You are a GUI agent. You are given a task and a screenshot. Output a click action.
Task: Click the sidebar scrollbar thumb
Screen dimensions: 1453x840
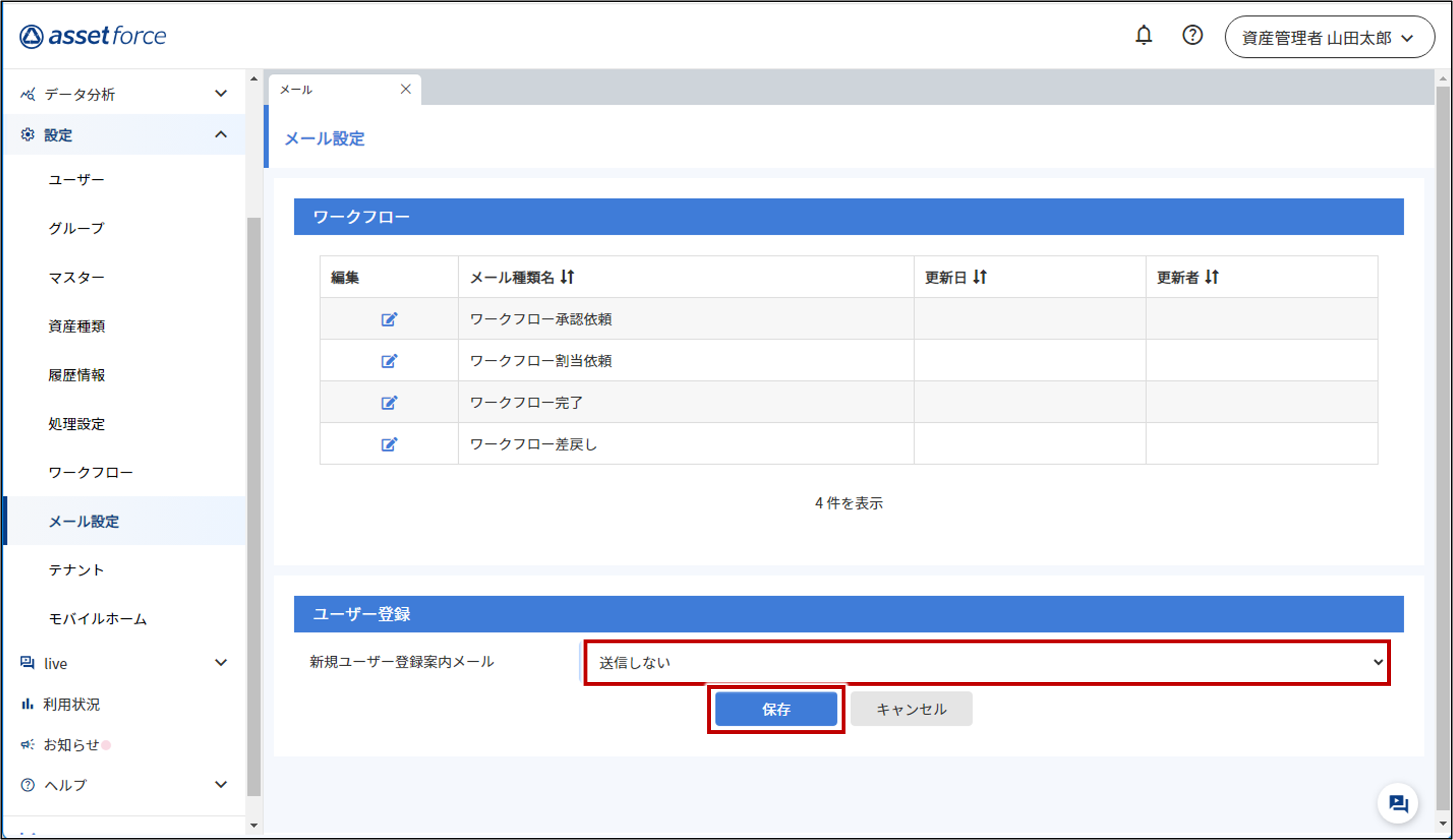[x=254, y=506]
